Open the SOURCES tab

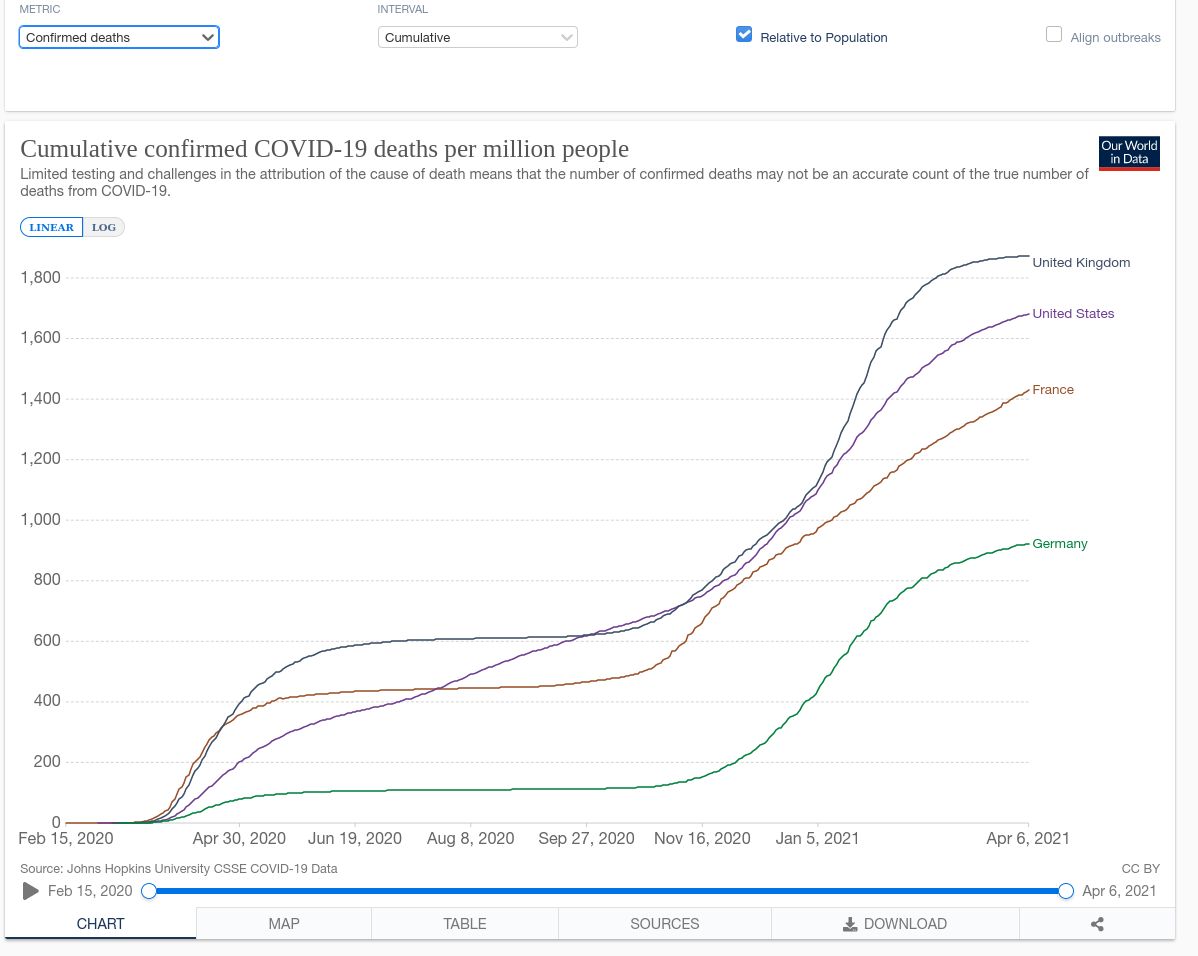(x=665, y=924)
